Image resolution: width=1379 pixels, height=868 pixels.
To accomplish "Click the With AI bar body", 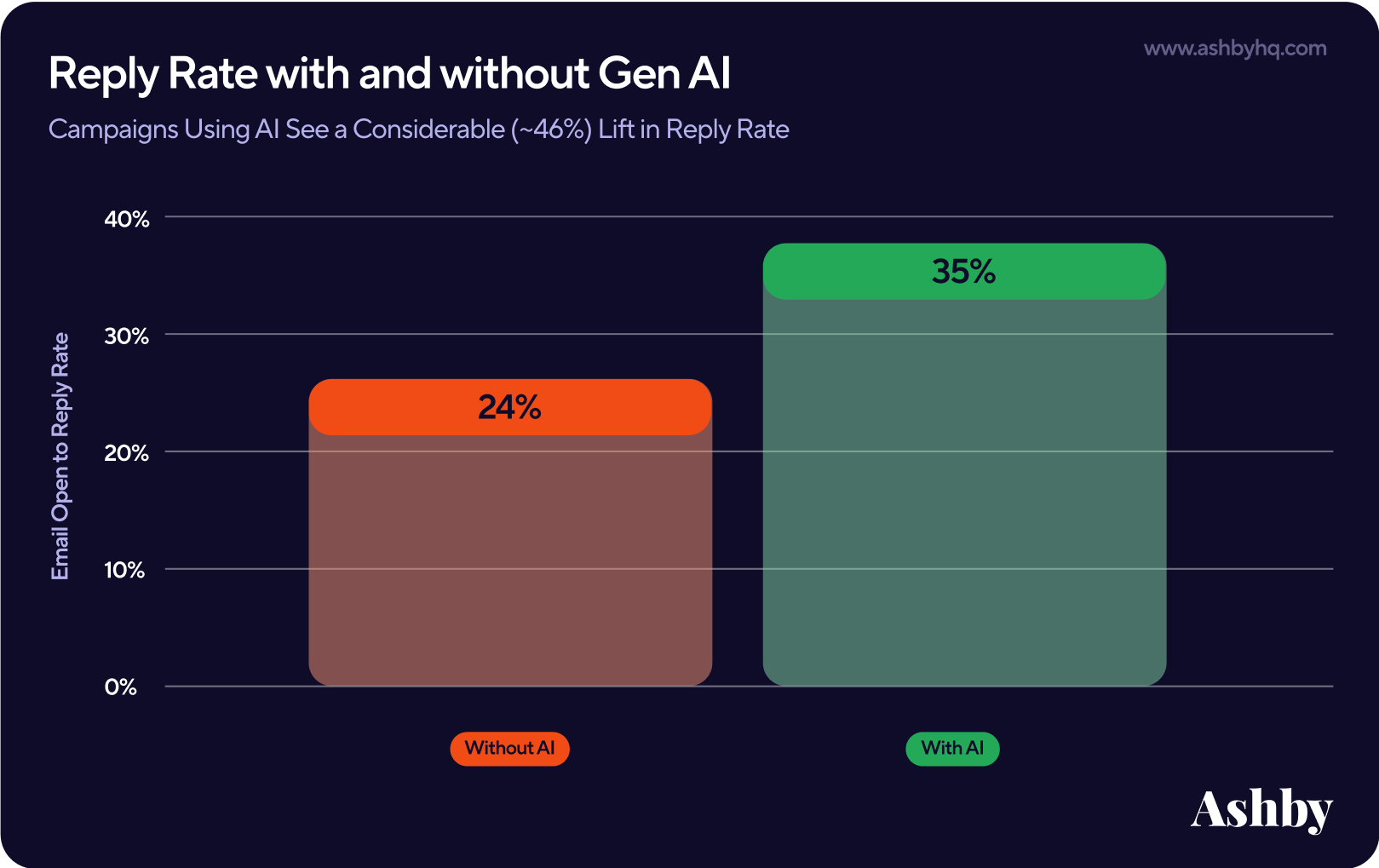I will point(964,492).
